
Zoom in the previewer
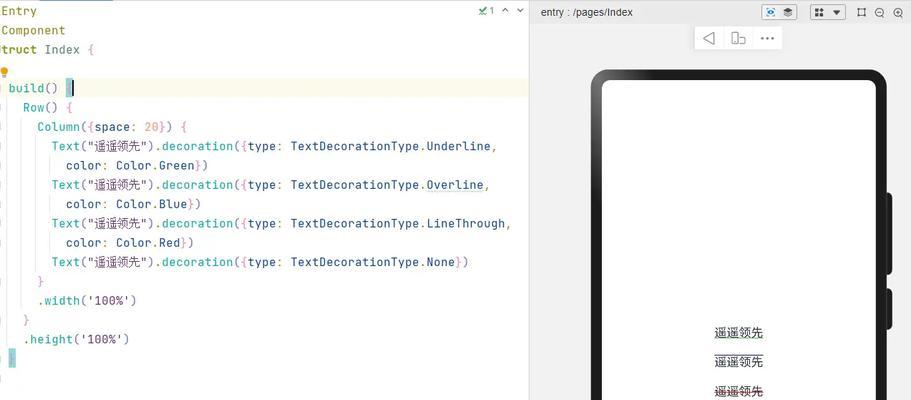(x=898, y=13)
